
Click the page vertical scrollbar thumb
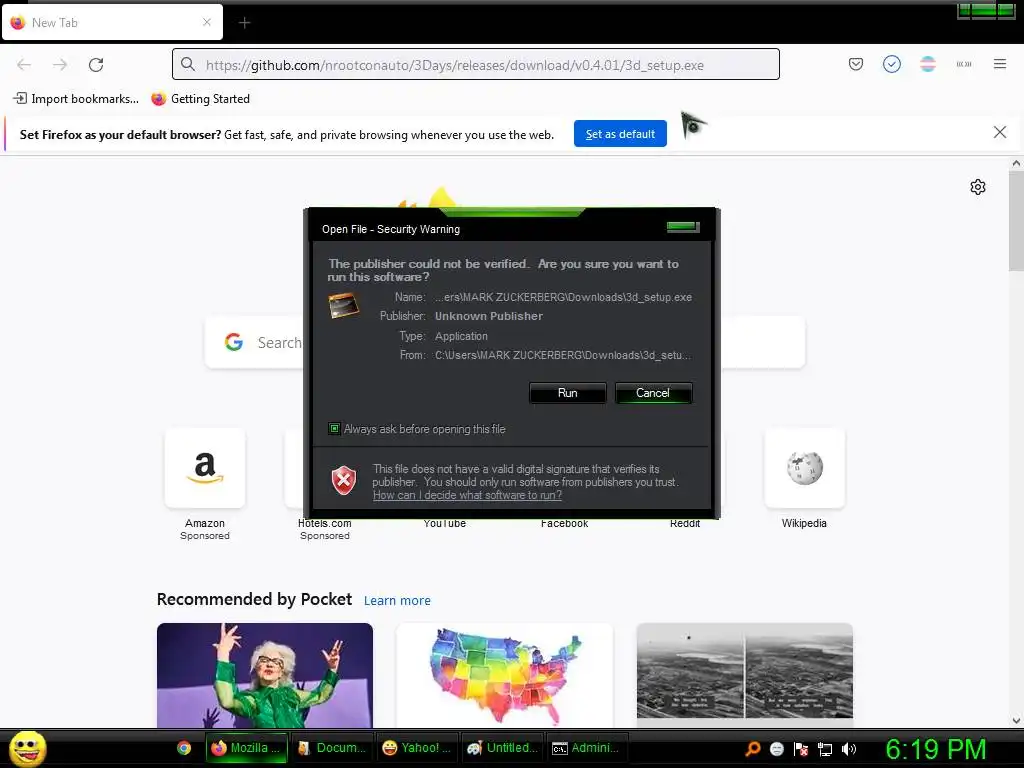pyautogui.click(x=1016, y=222)
